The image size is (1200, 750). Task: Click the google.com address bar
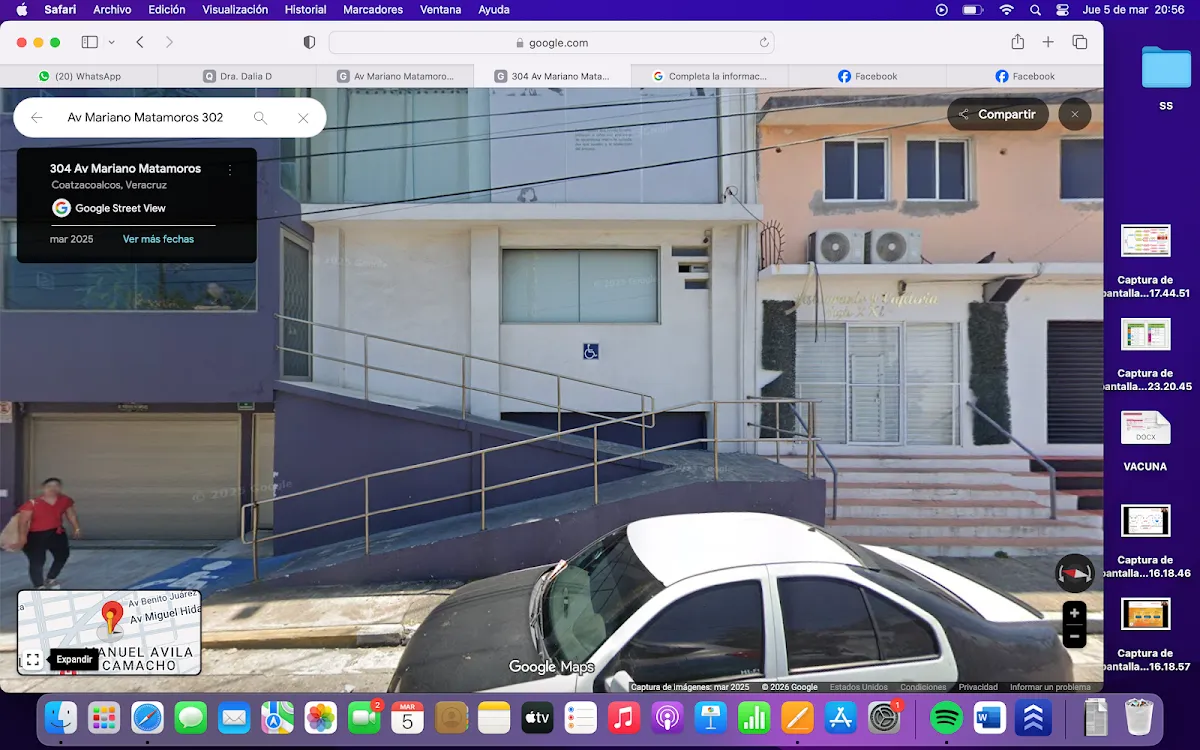[x=551, y=43]
